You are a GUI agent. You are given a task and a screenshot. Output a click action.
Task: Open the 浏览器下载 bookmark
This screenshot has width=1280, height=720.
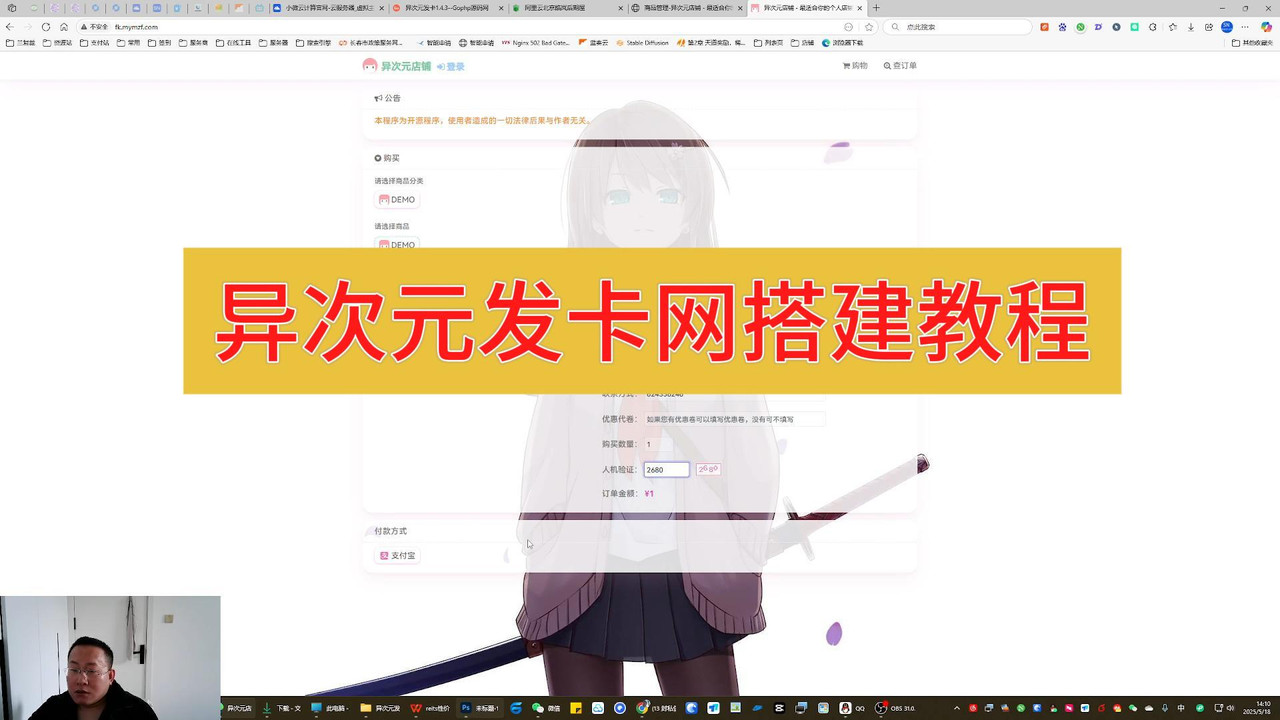click(842, 43)
